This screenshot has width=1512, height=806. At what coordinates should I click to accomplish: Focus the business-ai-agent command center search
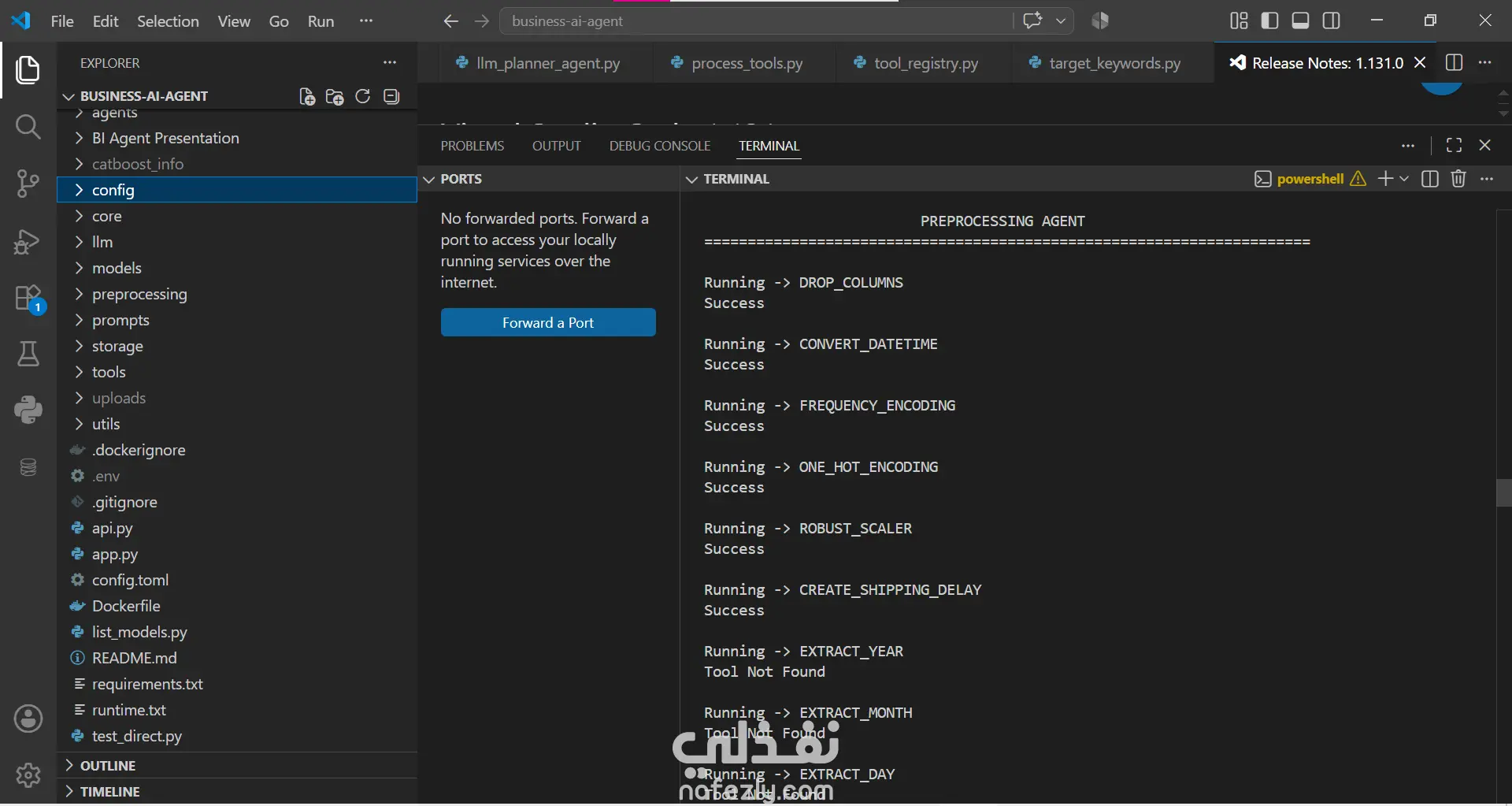756,21
